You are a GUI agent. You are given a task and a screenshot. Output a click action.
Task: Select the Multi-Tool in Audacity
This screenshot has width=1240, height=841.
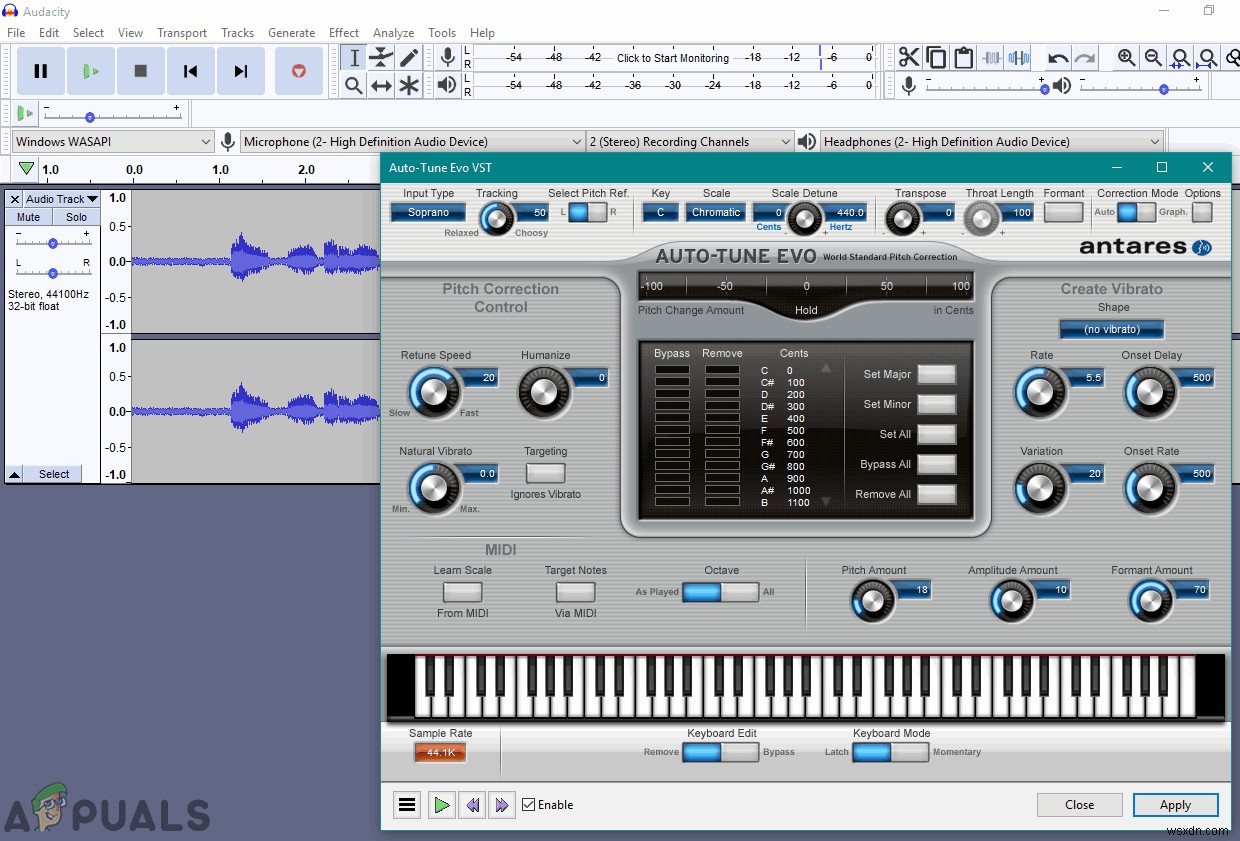pyautogui.click(x=408, y=85)
